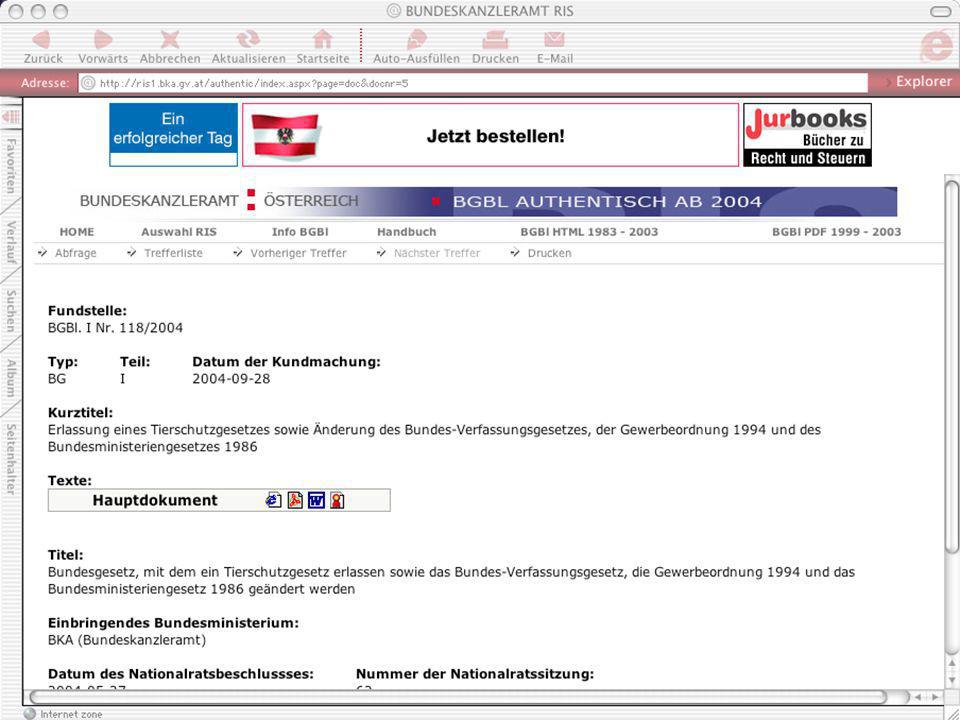Viewport: 960px width, 720px height.
Task: Go to HOME in the site menu
Action: (x=77, y=232)
